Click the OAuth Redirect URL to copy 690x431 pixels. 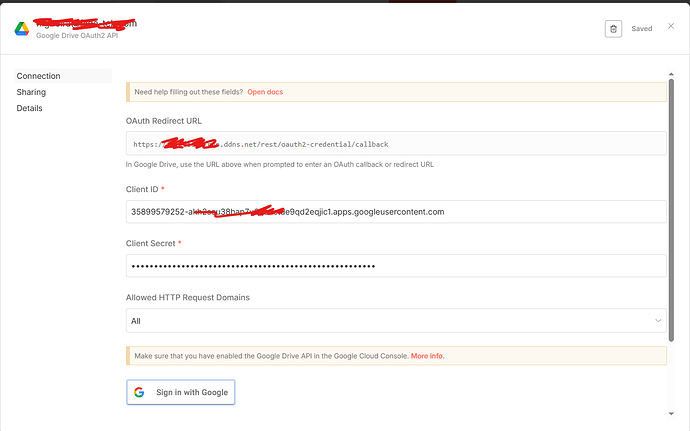pyautogui.click(x=396, y=144)
